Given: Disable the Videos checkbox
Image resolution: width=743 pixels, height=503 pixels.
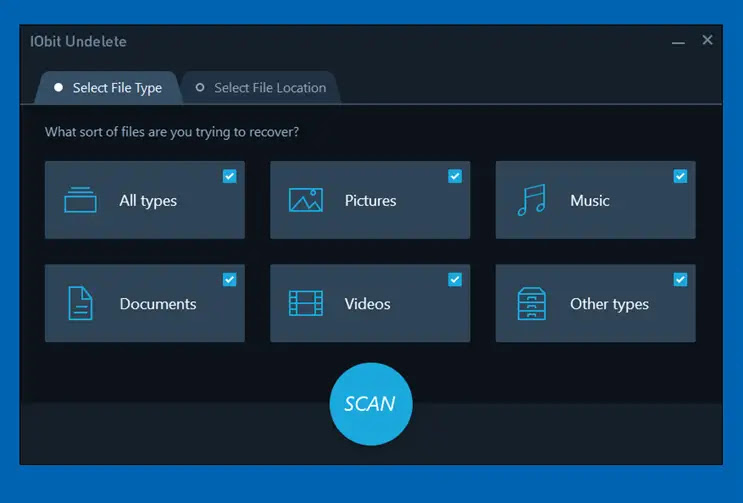Looking at the screenshot, I should point(455,279).
